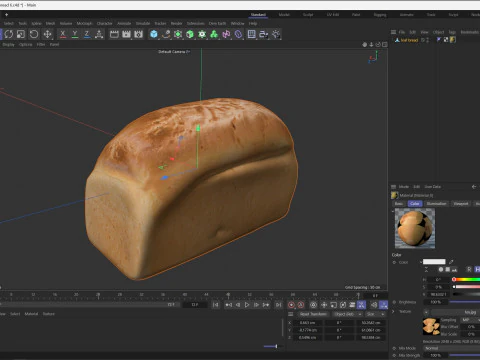Screen dimensions: 480x360
Task: Play the animation forward
Action: pyautogui.click(x=247, y=305)
